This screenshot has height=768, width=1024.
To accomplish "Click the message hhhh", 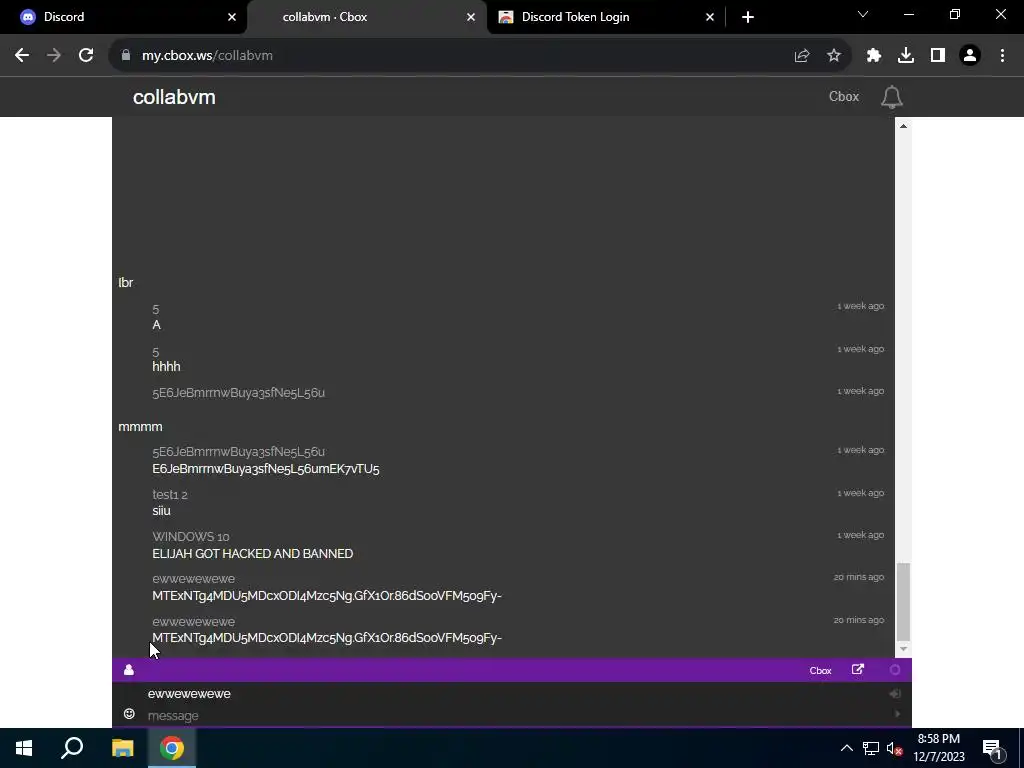I will click(x=166, y=366).
